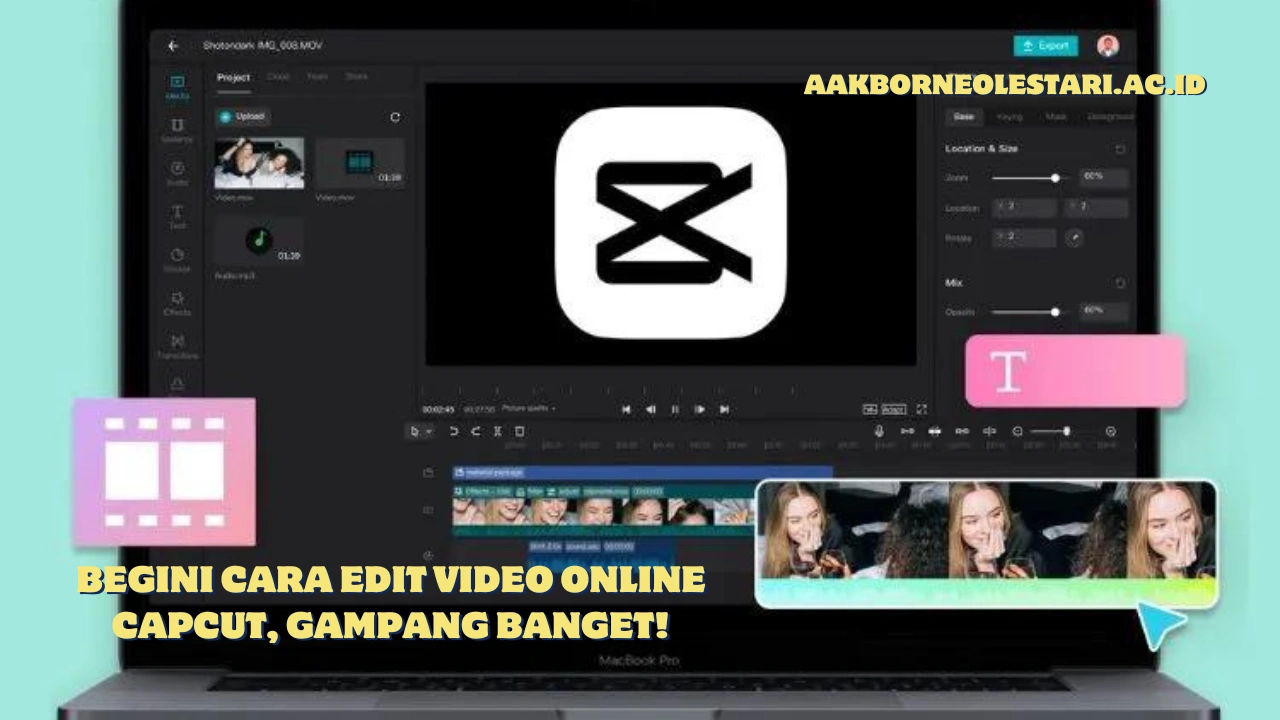The width and height of the screenshot is (1280, 720).
Task: Open the user profile avatar
Action: click(x=1108, y=46)
